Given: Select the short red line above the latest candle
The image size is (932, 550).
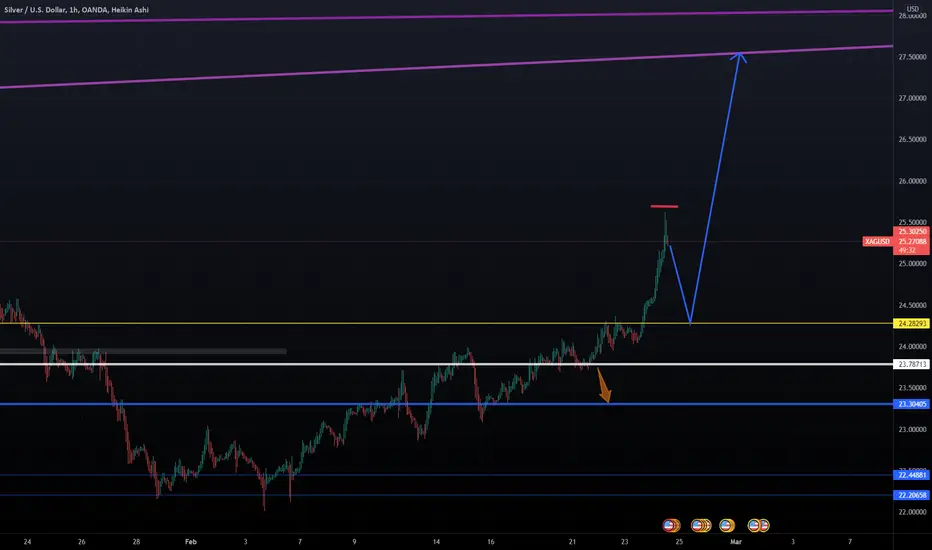Looking at the screenshot, I should (664, 207).
